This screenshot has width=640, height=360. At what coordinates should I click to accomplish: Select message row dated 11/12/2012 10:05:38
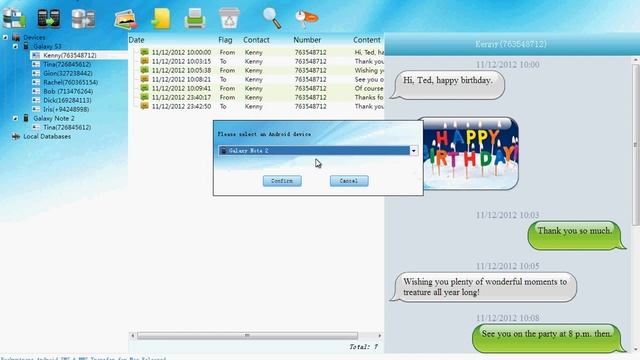coord(258,70)
